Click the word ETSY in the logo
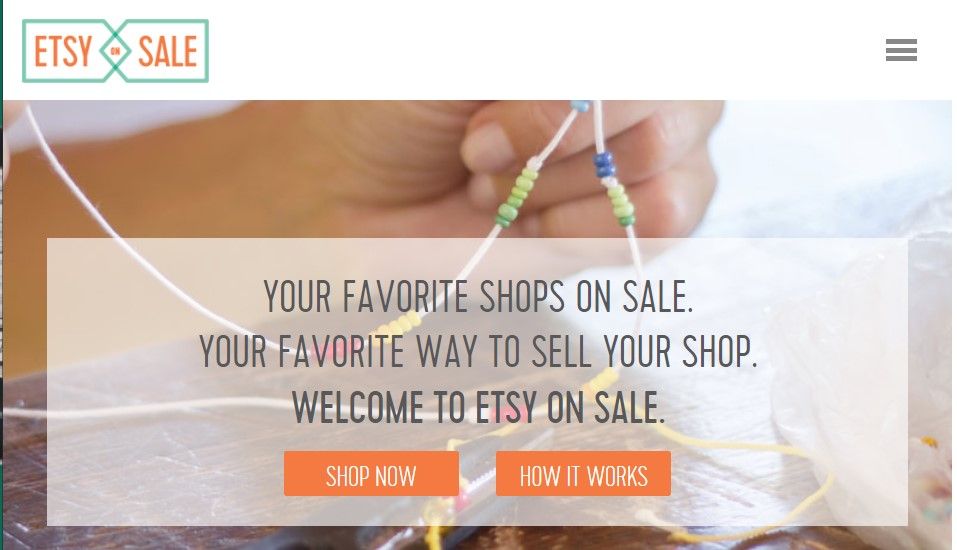957x550 pixels. (63, 51)
